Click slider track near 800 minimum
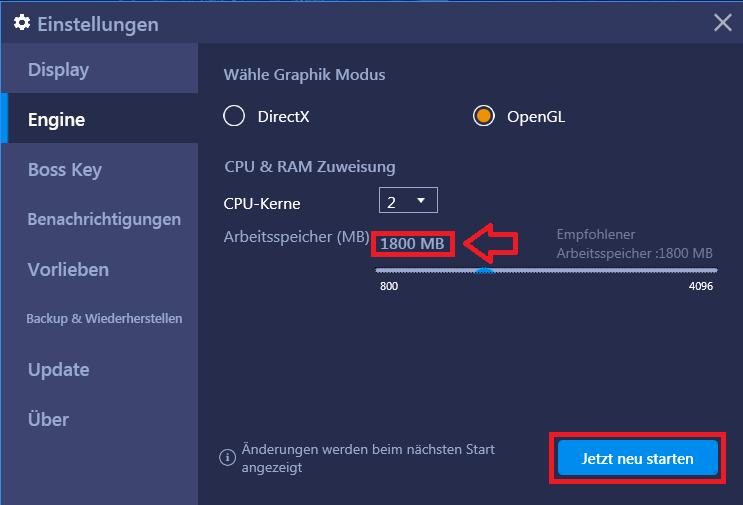 point(378,271)
